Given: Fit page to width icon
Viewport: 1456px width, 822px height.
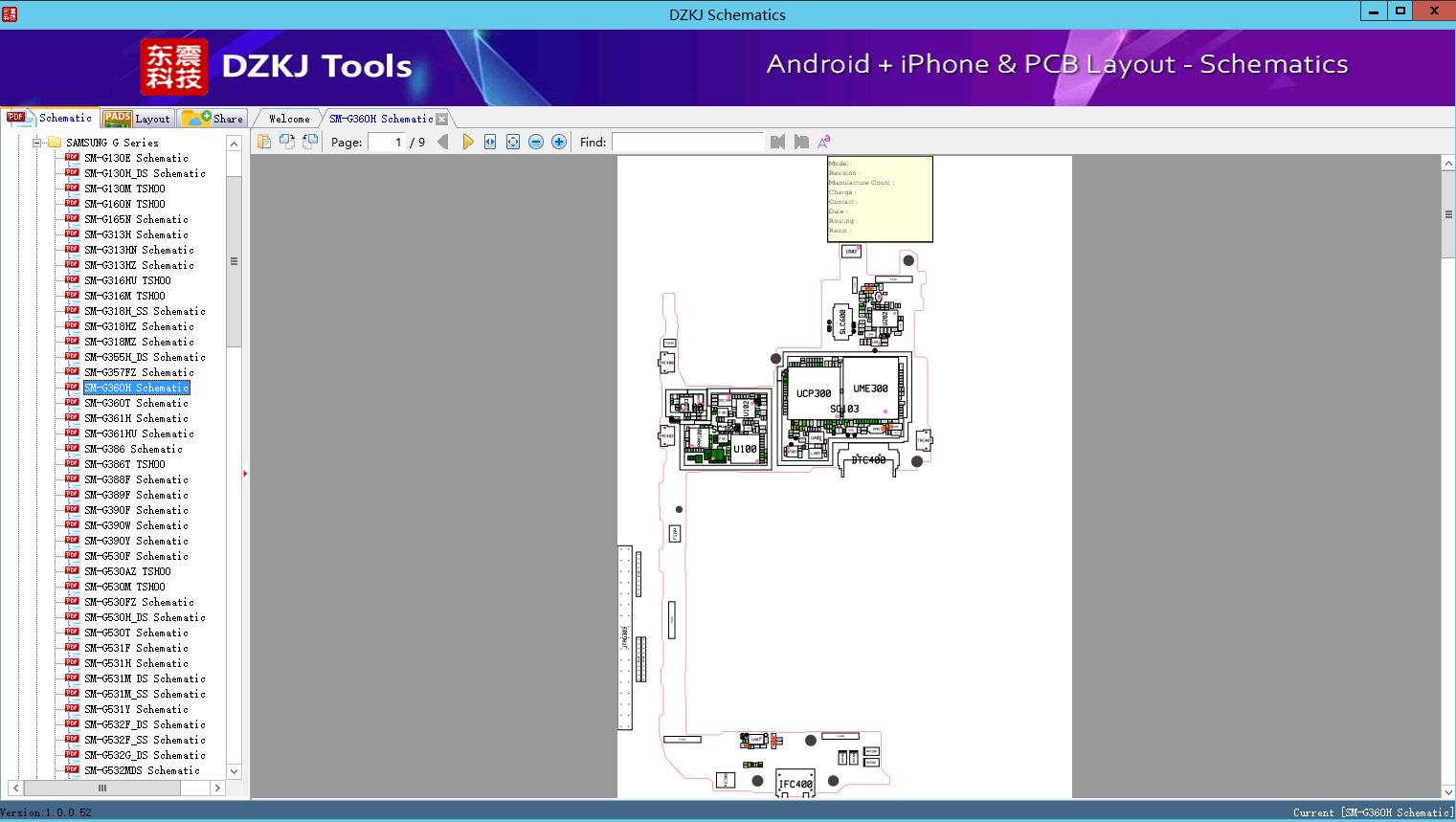Looking at the screenshot, I should coord(490,142).
